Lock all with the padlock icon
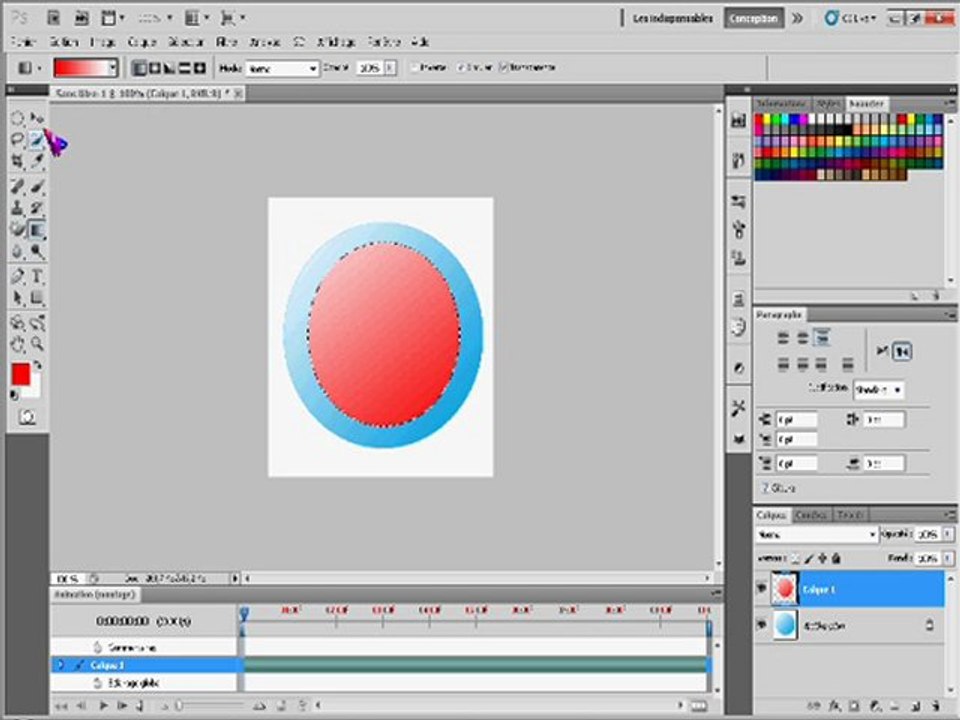960x720 pixels. point(836,558)
